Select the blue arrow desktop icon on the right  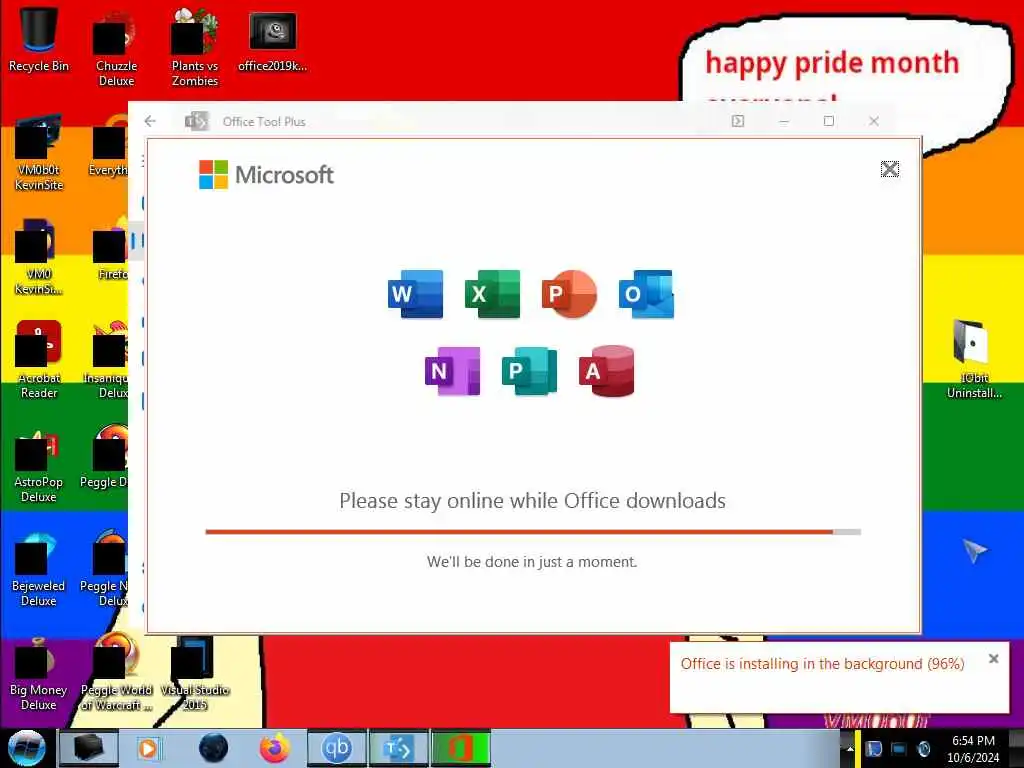click(x=974, y=551)
